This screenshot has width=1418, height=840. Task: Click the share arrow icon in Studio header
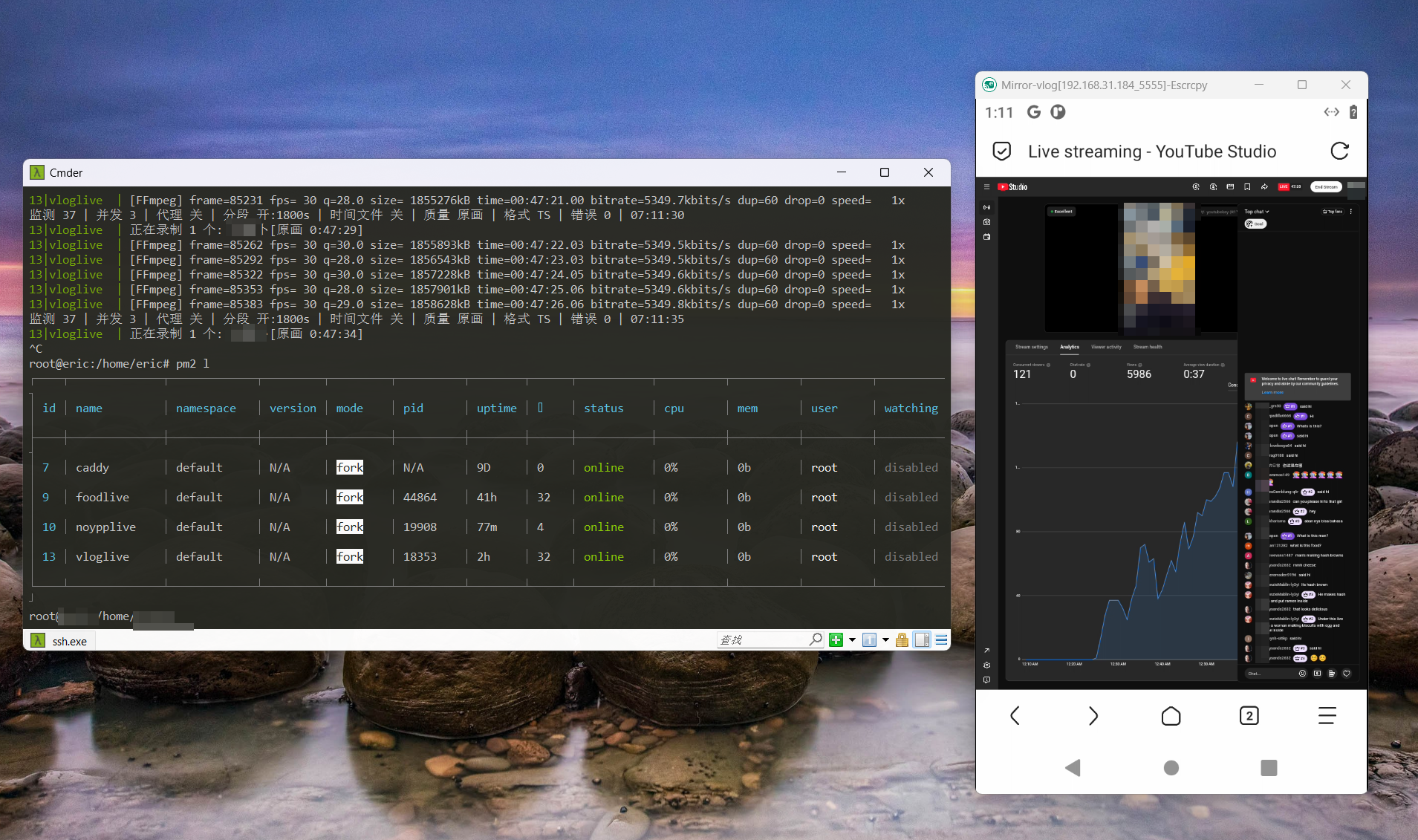click(1264, 187)
